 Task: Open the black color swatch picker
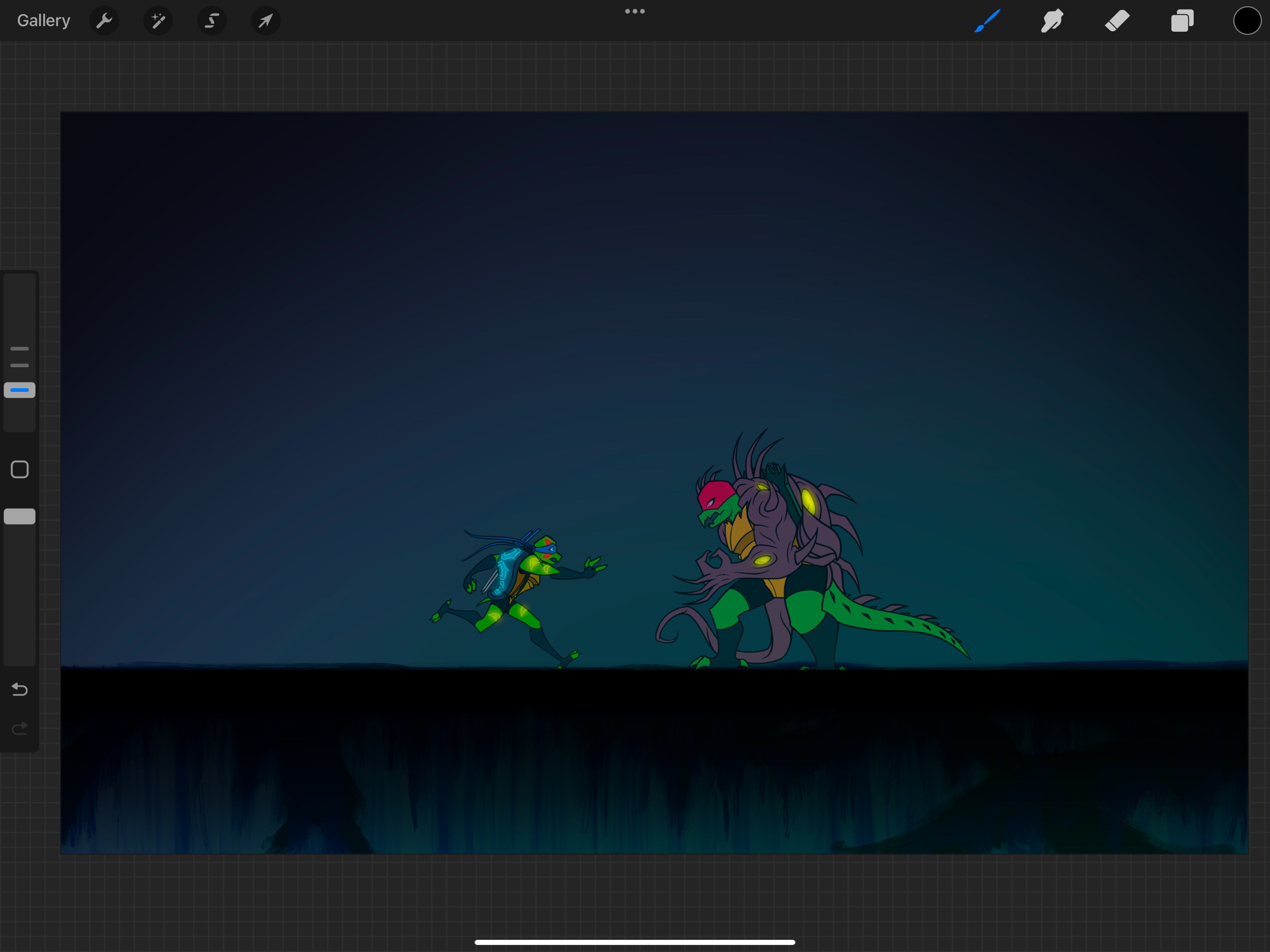coord(1247,21)
